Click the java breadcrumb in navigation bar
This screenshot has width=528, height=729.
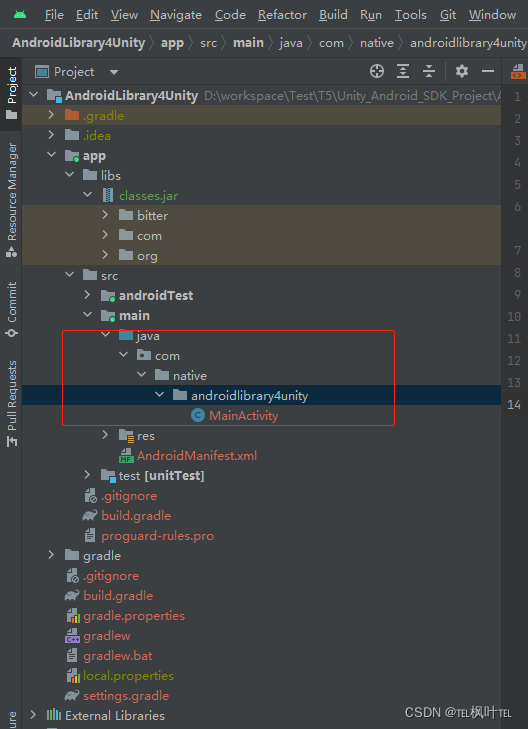291,43
